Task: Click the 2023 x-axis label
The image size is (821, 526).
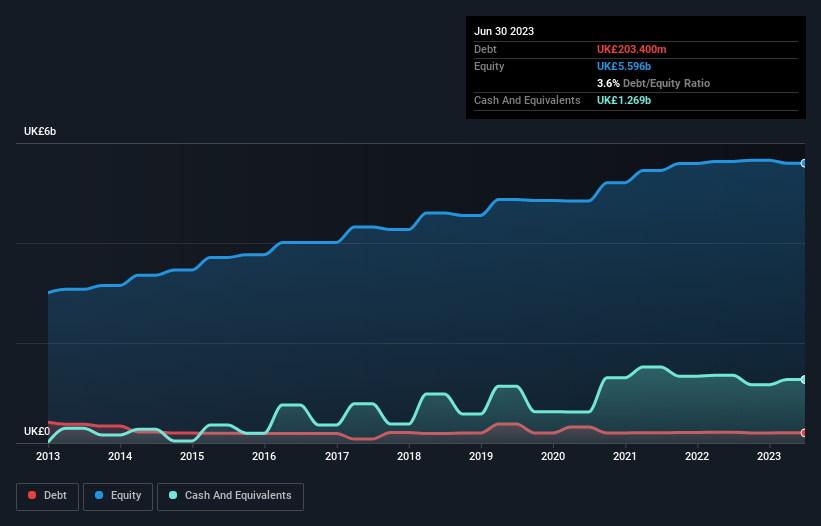Action: click(769, 456)
